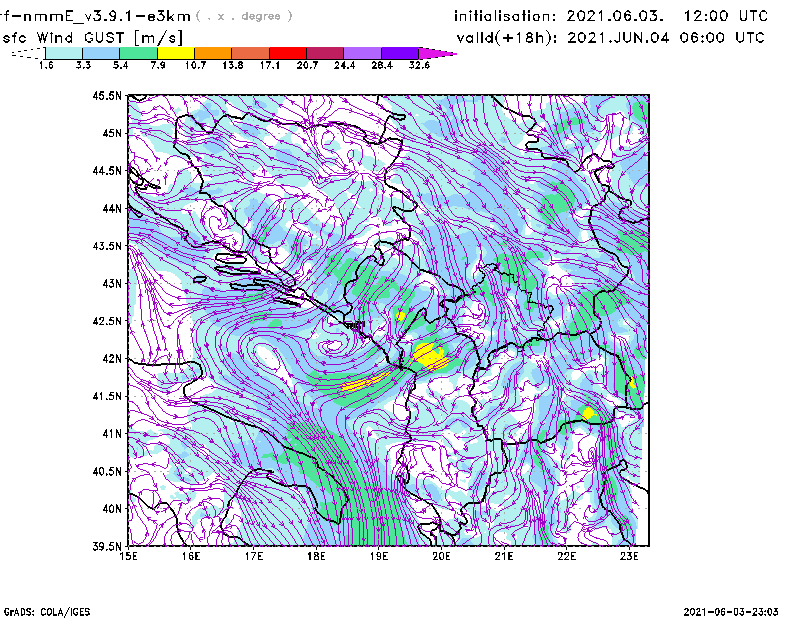Click the legend value 3.3
Screen dimensions: 800x618
[x=83, y=65]
